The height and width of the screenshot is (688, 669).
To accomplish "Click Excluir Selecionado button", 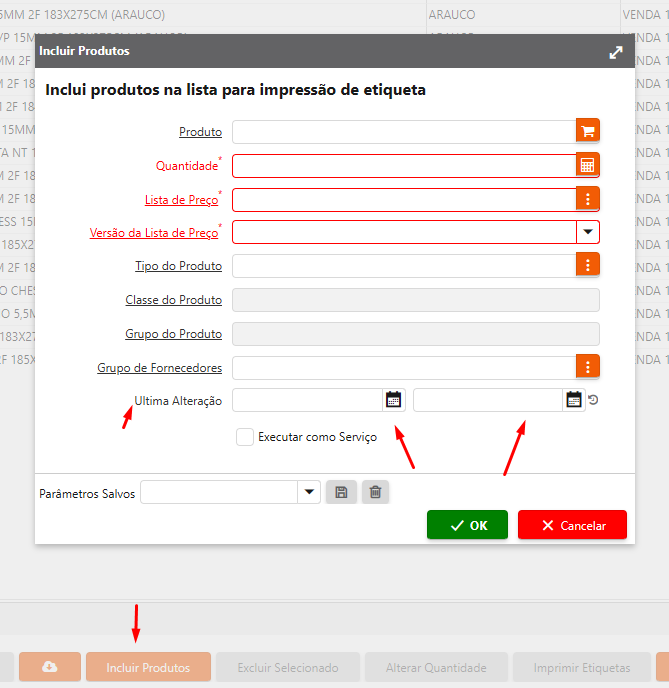I will pos(288,667).
